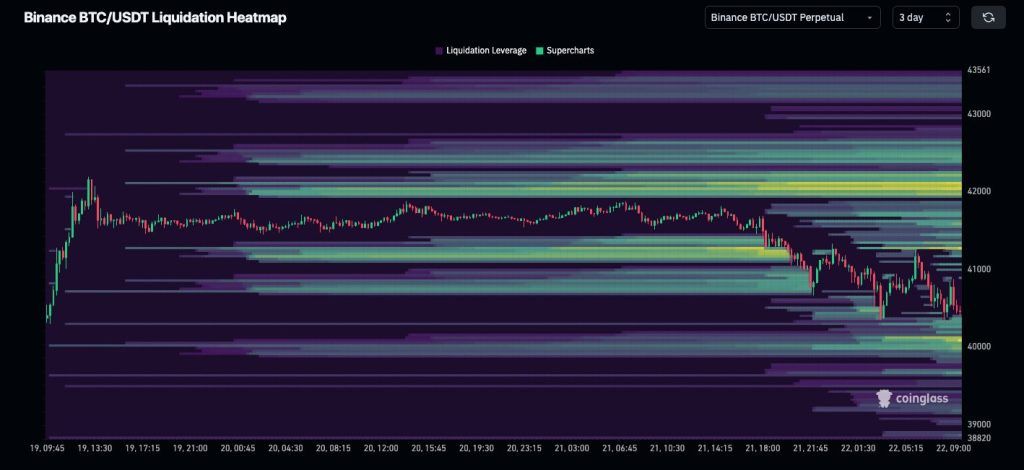
Task: Expand the 3 day timeframe selector
Action: coord(926,17)
